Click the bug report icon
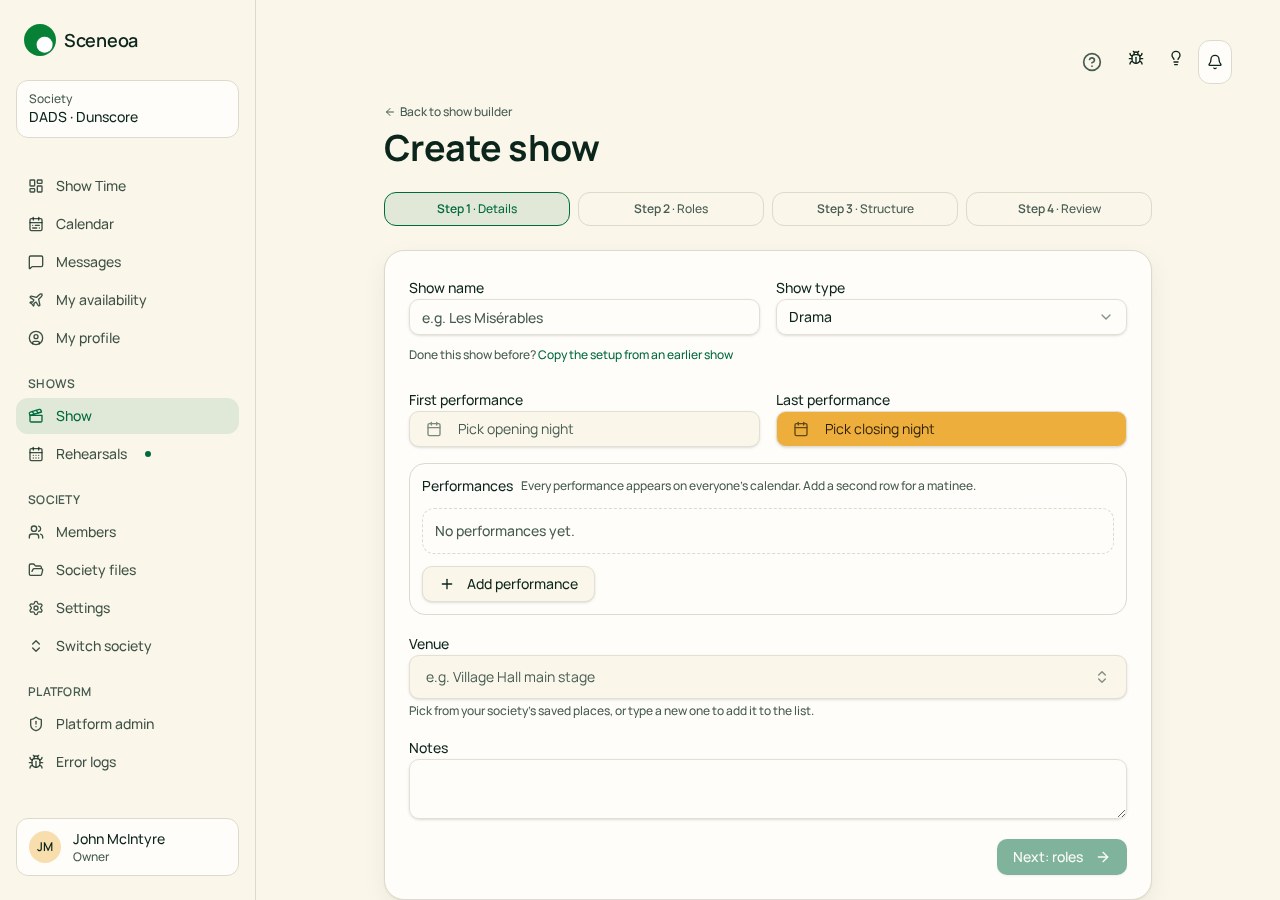This screenshot has height=900, width=1280. coord(1136,58)
